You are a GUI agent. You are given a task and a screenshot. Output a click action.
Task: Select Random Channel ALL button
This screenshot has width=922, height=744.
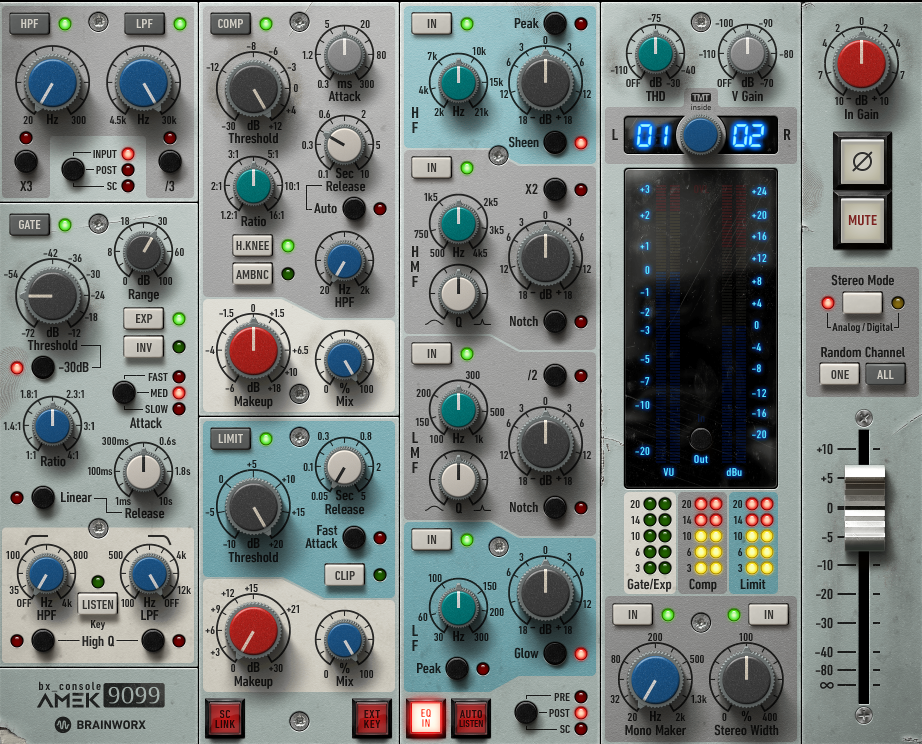point(885,375)
